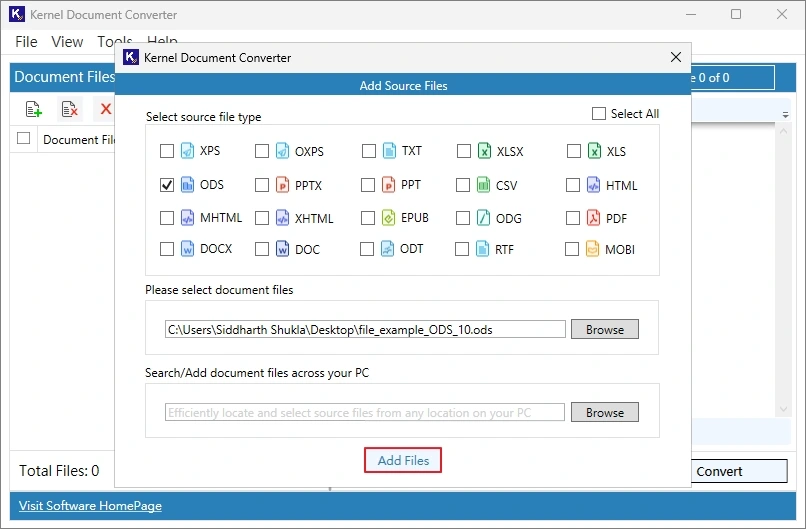The width and height of the screenshot is (806, 529).
Task: Click the main window scrollbar down arrow
Action: pos(783,409)
